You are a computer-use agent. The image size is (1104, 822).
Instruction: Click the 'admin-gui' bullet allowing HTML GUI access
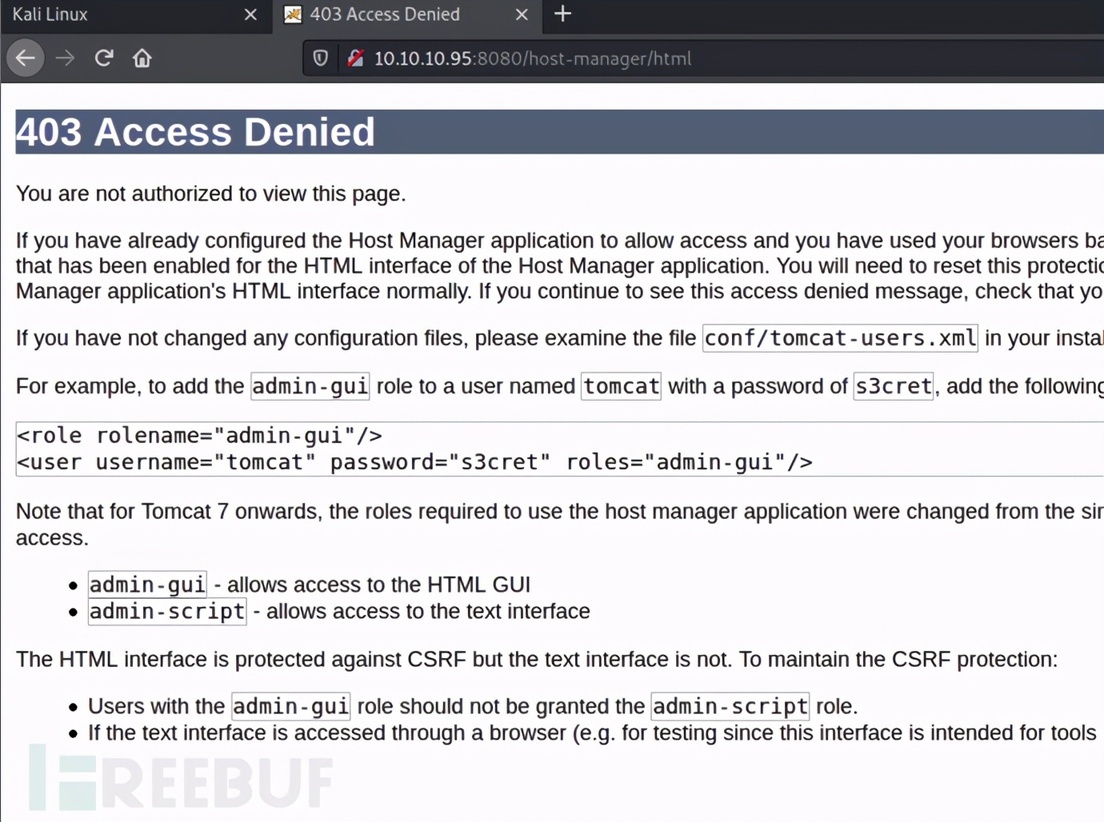coord(309,585)
